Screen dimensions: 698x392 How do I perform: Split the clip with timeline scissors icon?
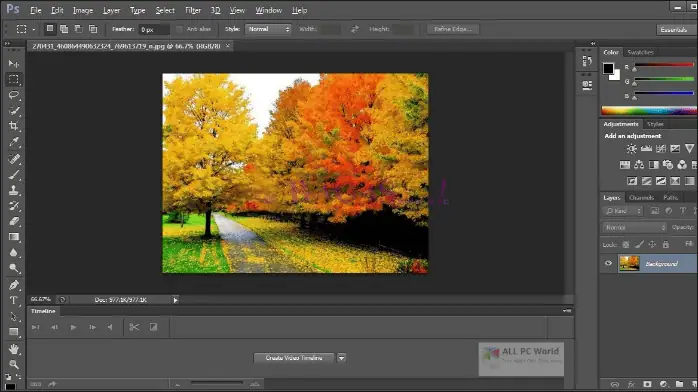[x=134, y=327]
